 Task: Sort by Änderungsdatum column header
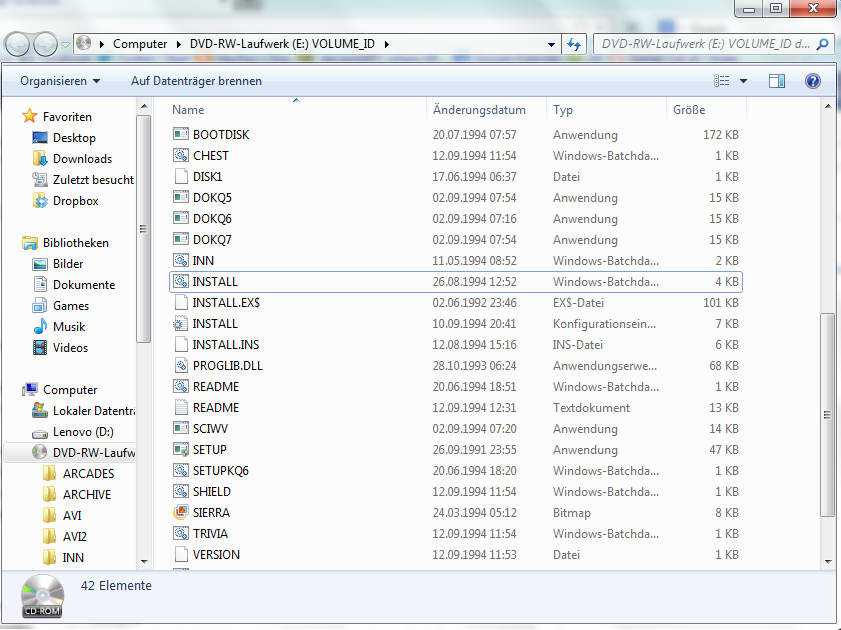pyautogui.click(x=478, y=110)
